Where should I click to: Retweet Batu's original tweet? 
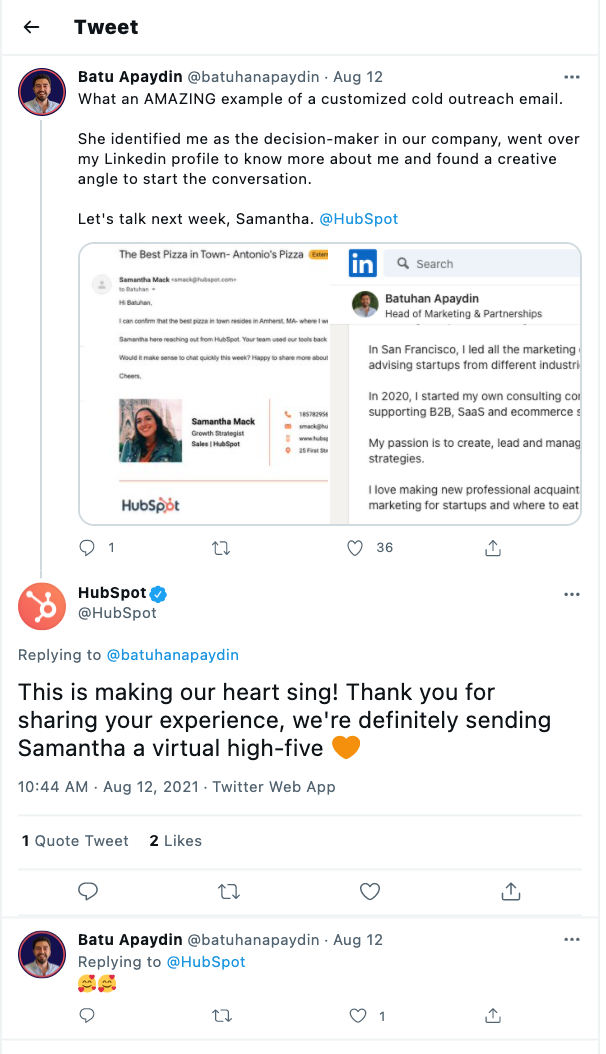click(x=222, y=548)
